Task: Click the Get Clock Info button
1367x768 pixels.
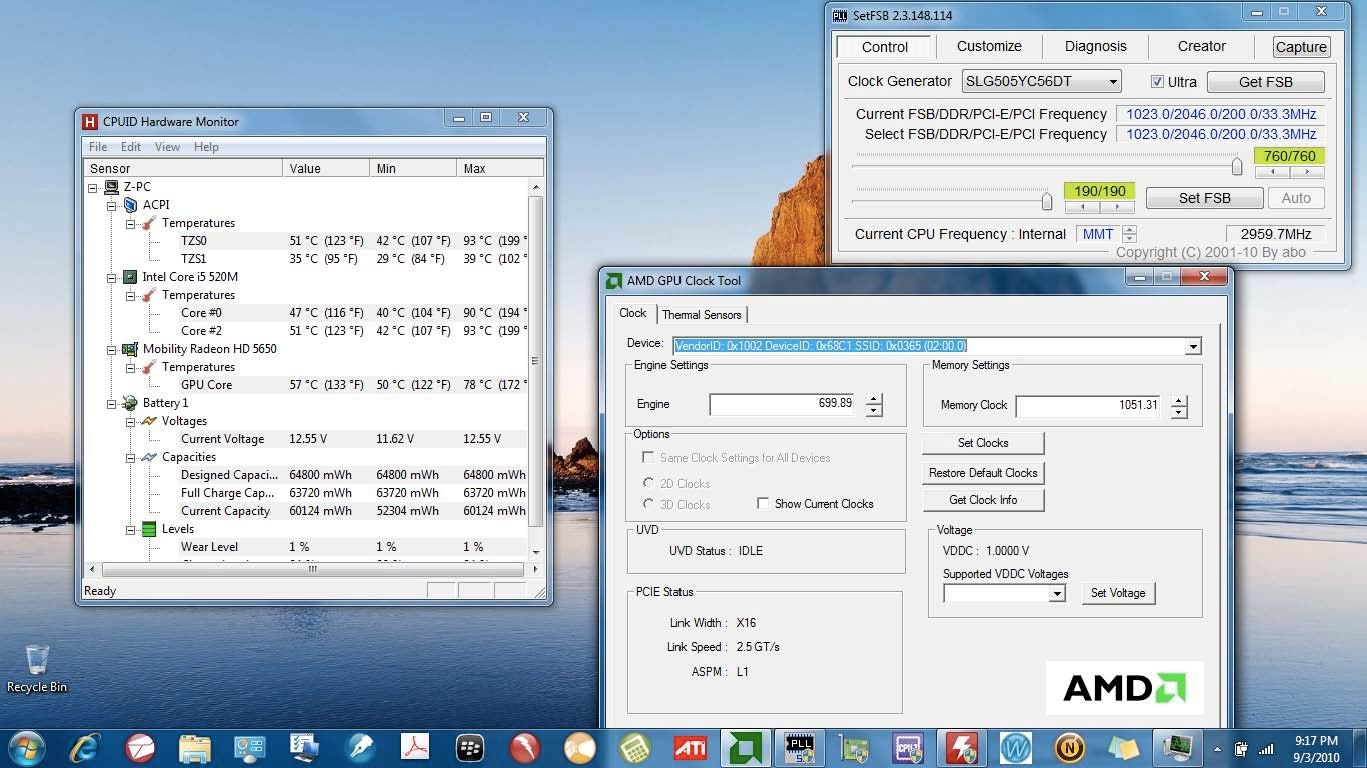Action: 983,500
